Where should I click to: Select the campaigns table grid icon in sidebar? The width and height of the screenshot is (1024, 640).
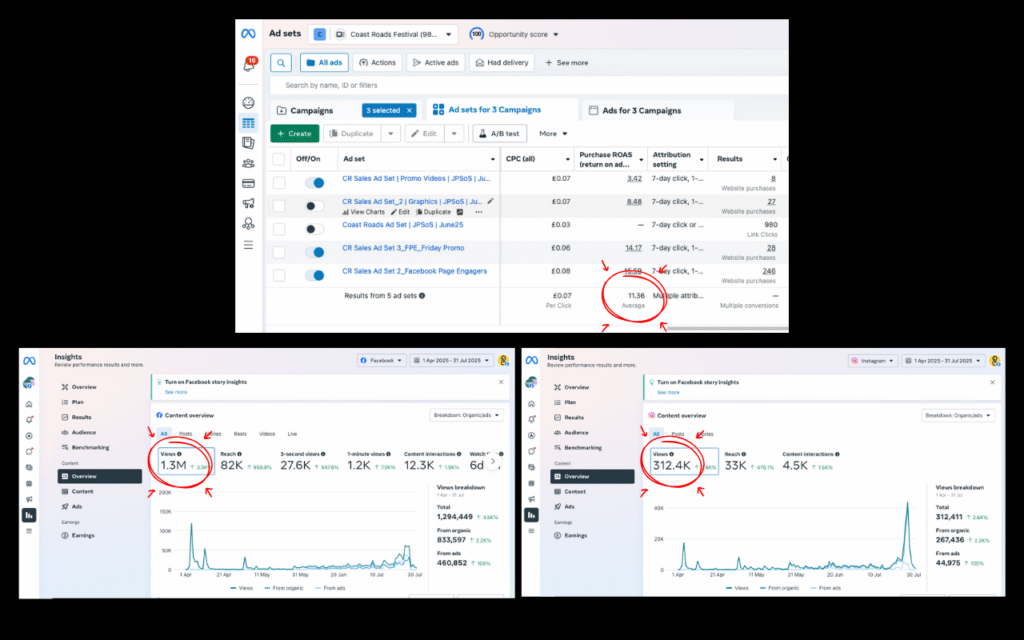(248, 123)
